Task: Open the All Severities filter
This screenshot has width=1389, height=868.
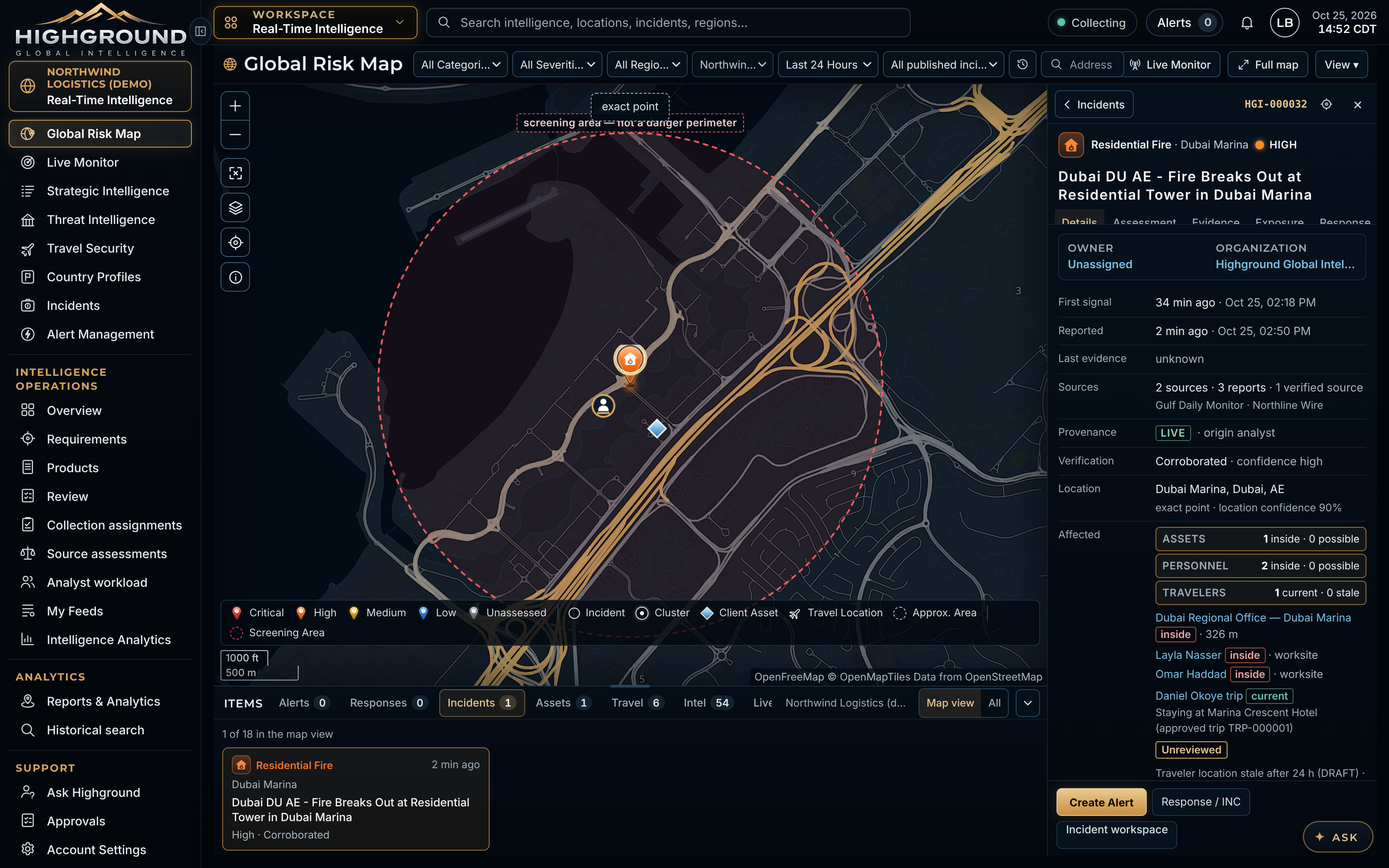Action: coord(557,64)
